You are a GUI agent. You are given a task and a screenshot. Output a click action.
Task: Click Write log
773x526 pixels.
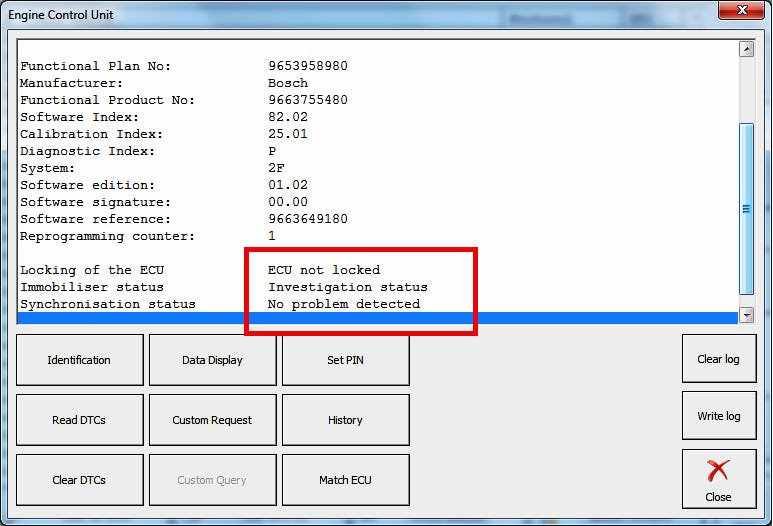pos(719,416)
